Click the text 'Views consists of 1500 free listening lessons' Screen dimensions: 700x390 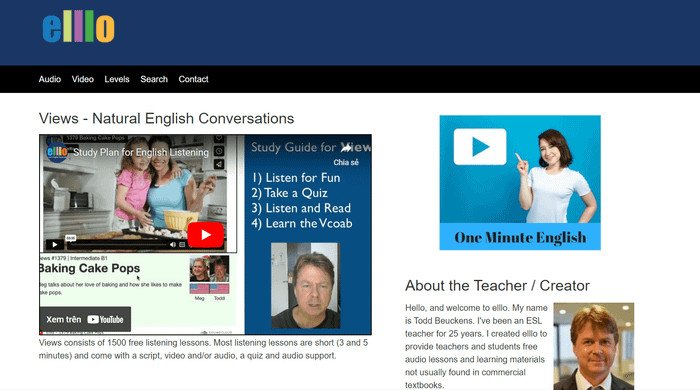coord(124,343)
